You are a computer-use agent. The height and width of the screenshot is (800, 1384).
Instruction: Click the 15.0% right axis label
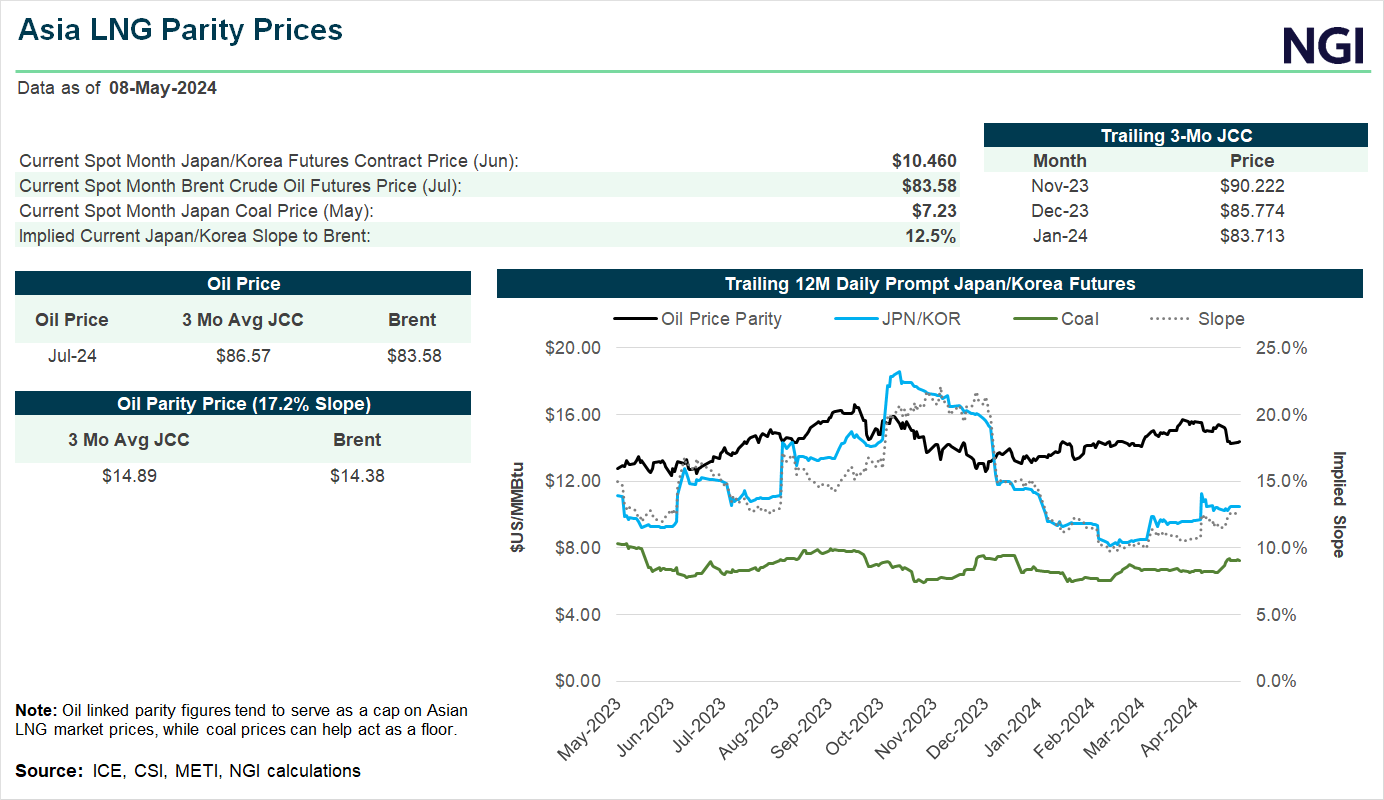pos(1280,481)
